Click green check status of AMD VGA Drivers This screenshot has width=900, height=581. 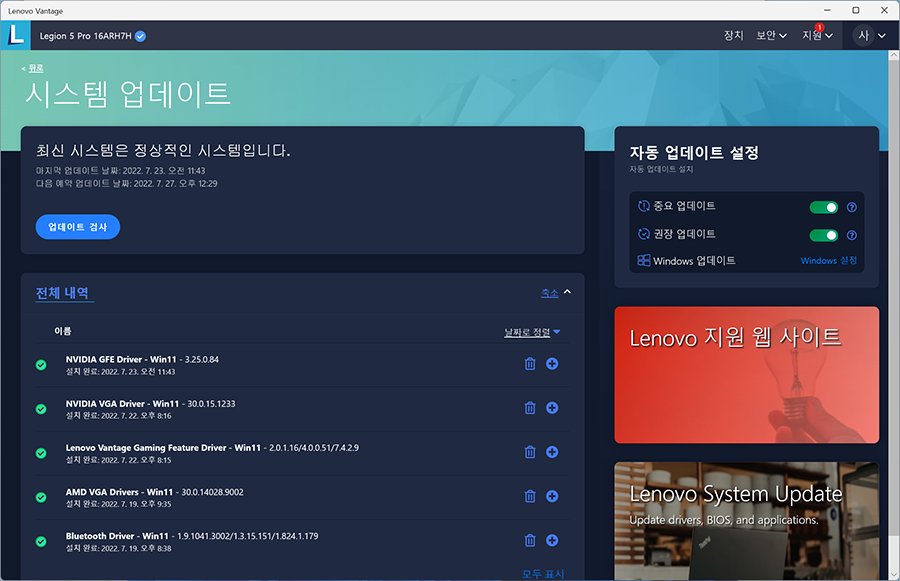coord(41,497)
